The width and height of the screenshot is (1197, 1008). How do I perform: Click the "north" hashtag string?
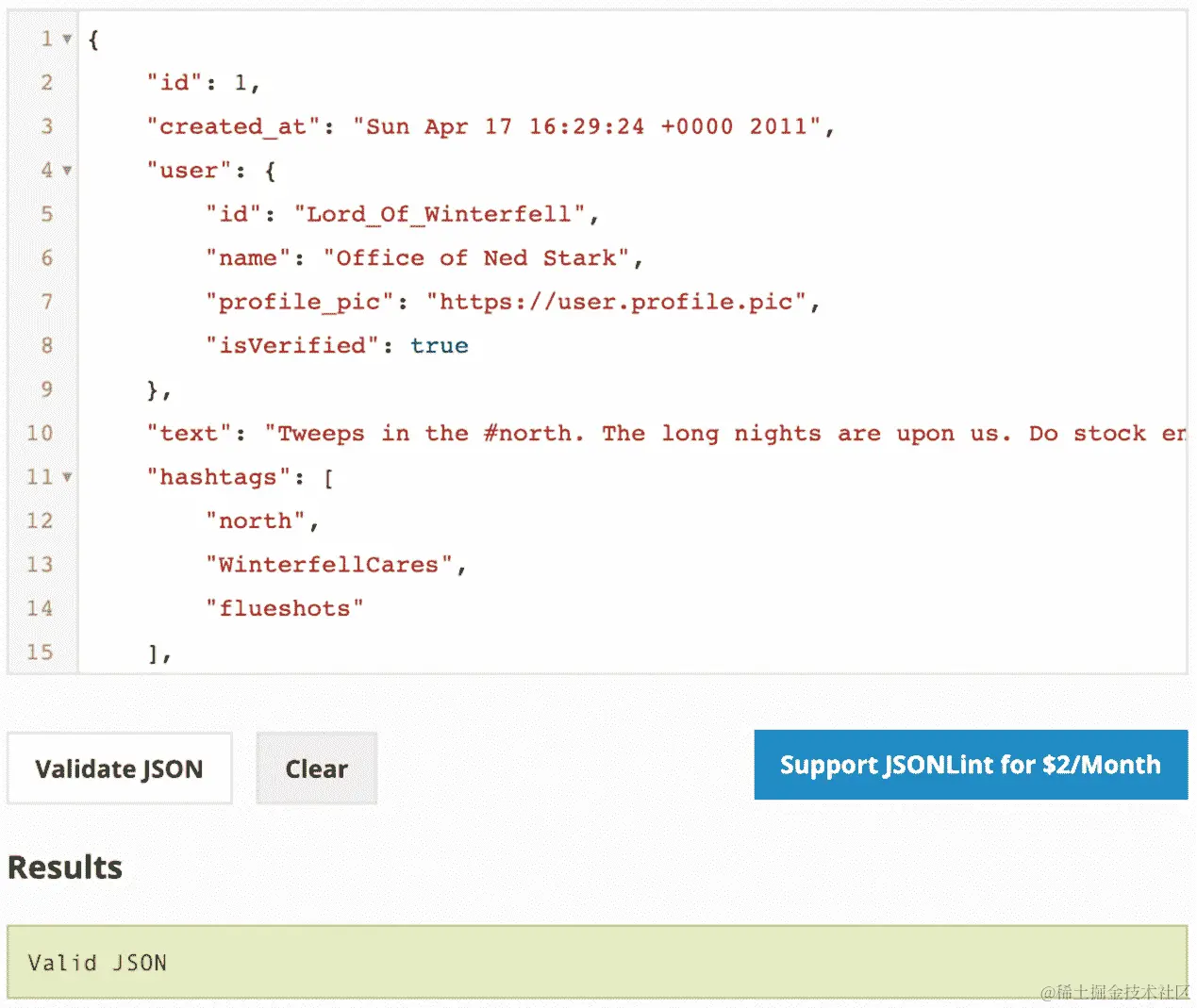(x=255, y=521)
